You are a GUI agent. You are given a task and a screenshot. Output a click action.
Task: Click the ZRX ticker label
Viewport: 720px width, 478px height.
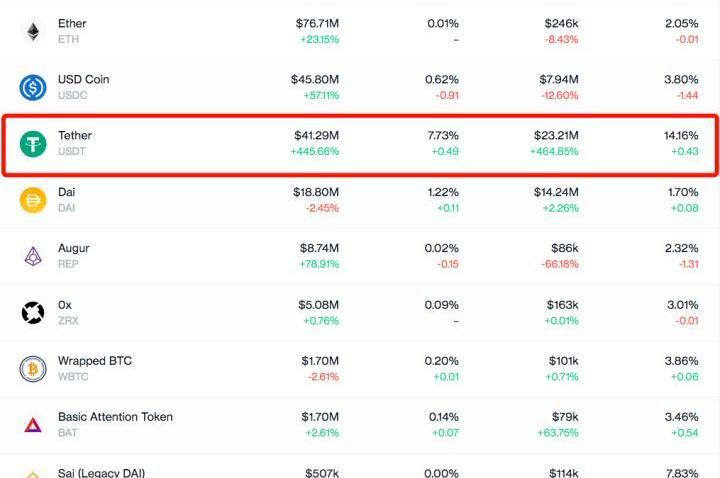(68, 320)
